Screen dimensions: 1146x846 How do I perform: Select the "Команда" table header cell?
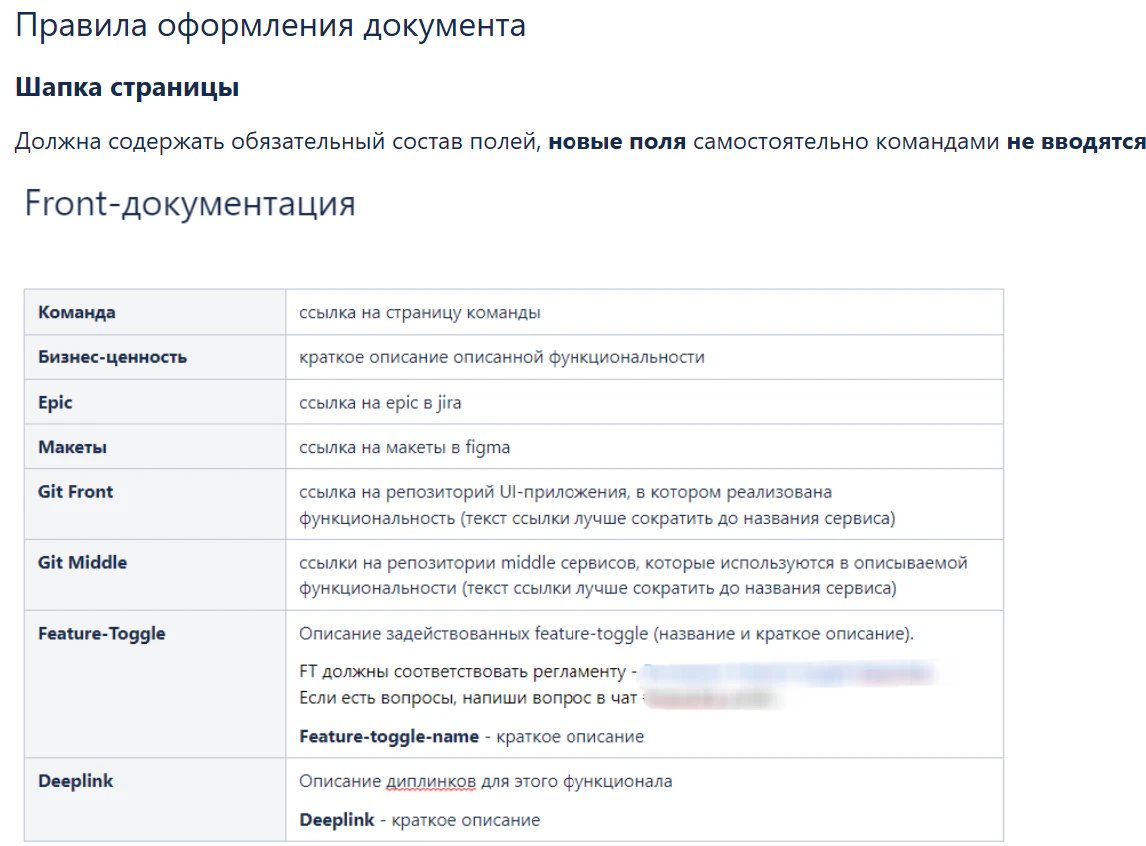point(155,312)
